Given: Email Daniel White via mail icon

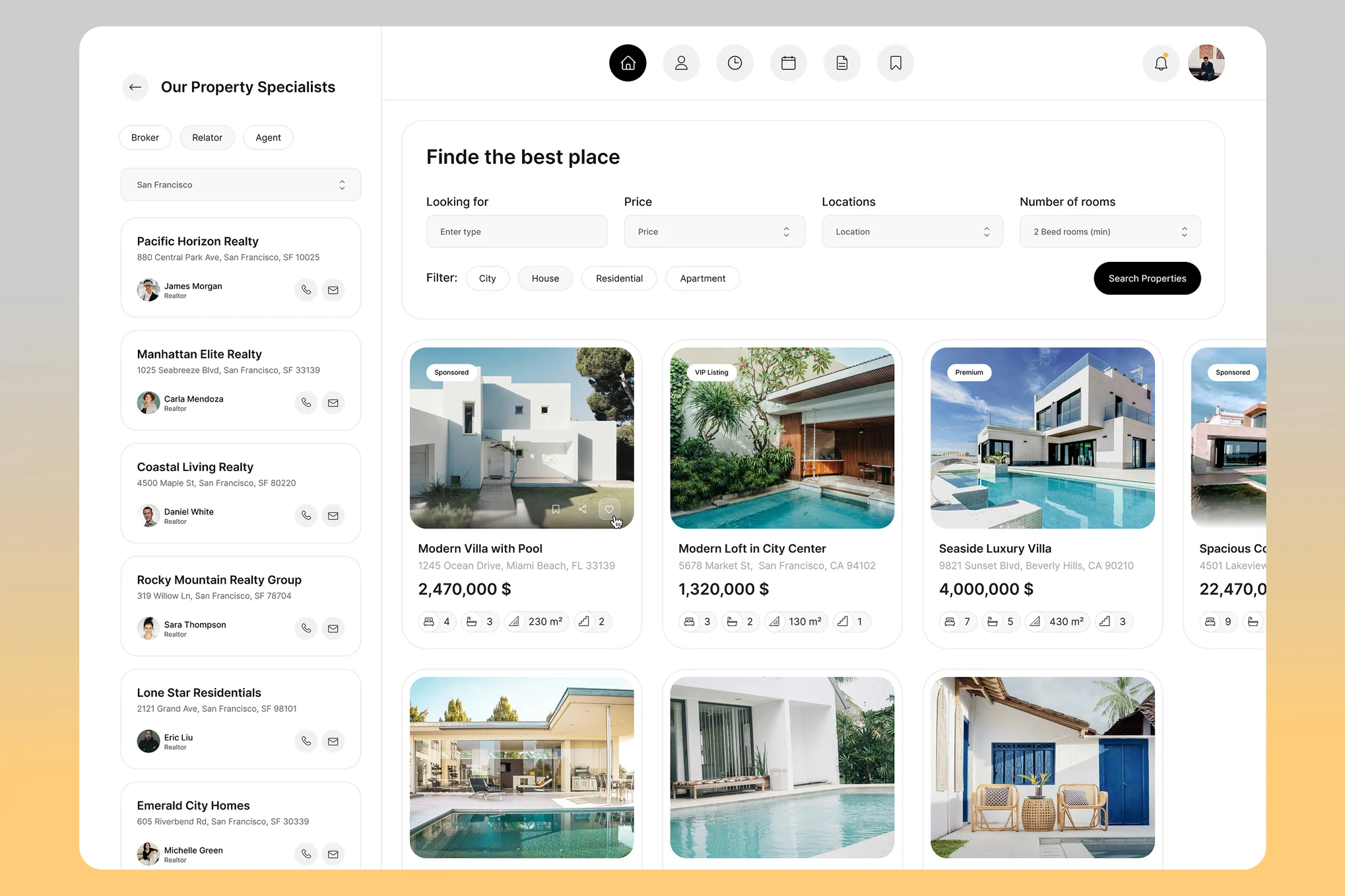Looking at the screenshot, I should coord(333,515).
